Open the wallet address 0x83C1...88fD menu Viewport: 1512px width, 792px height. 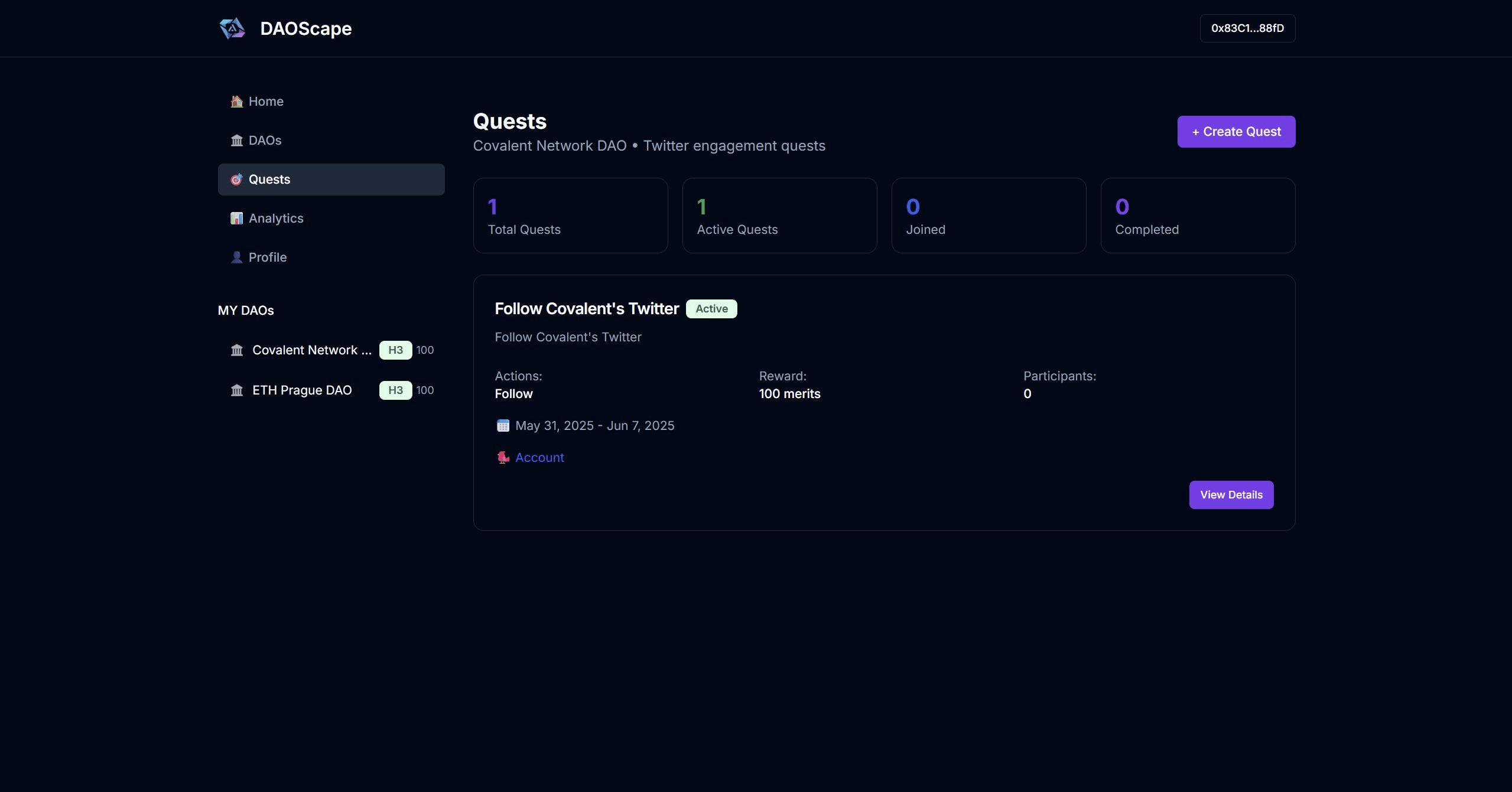tap(1247, 28)
